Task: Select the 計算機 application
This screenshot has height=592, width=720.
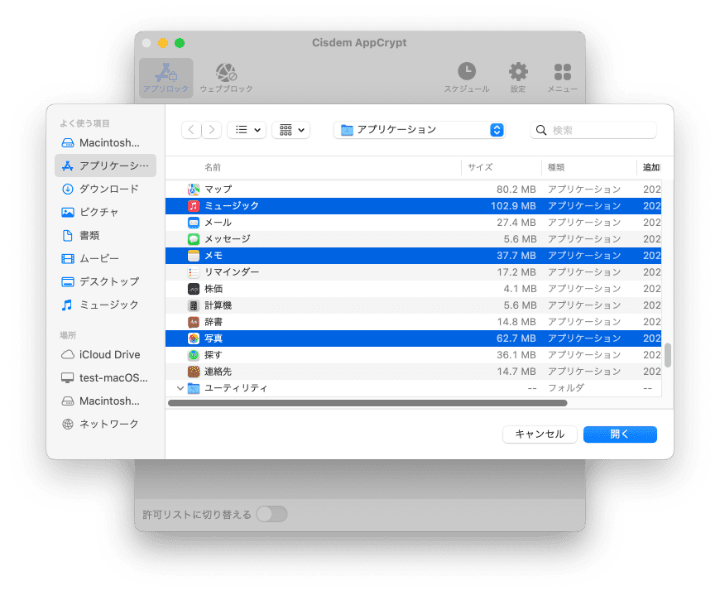Action: click(218, 305)
